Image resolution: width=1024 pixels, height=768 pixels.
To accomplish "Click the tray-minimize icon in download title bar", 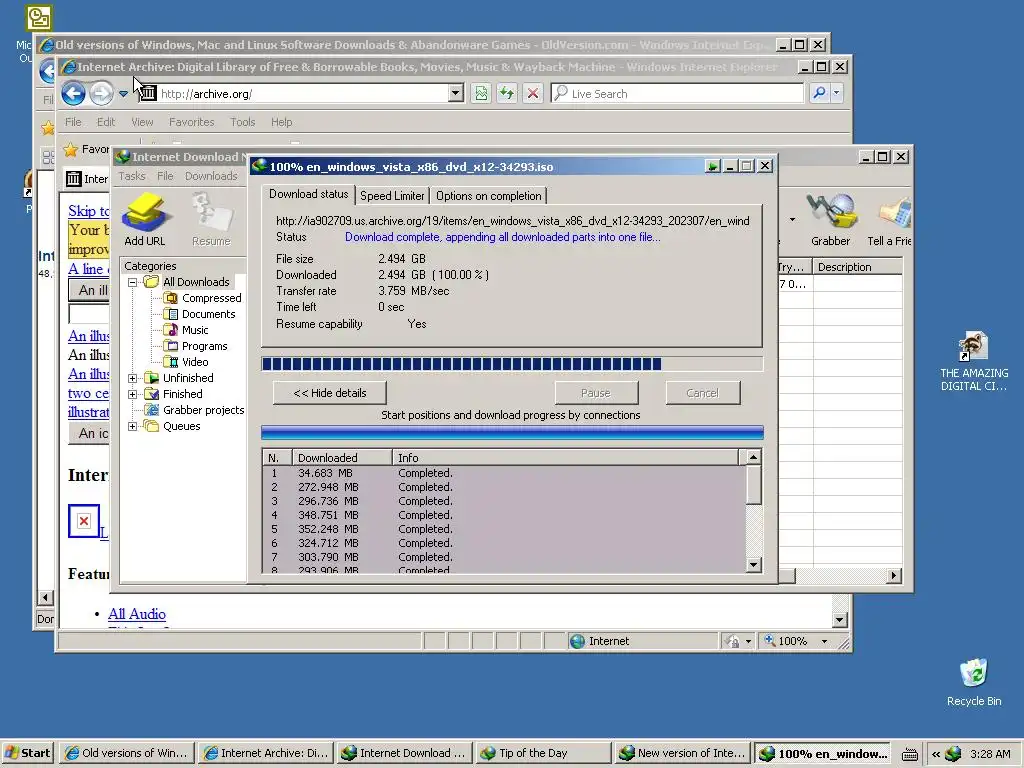I will [x=712, y=167].
